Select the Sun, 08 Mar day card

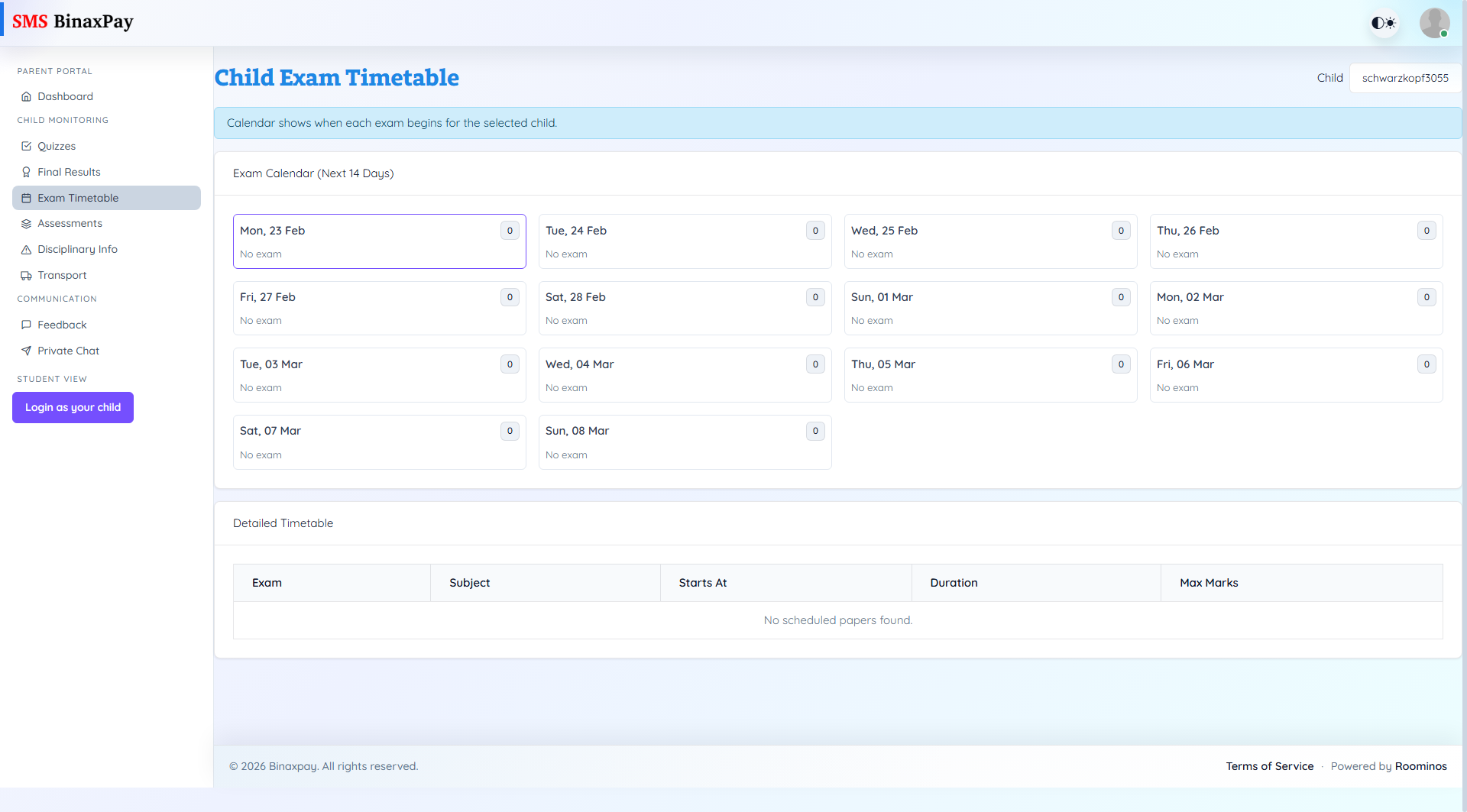pos(685,442)
